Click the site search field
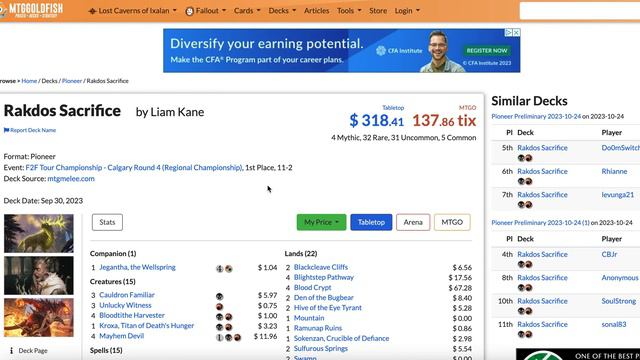 [x=580, y=11]
